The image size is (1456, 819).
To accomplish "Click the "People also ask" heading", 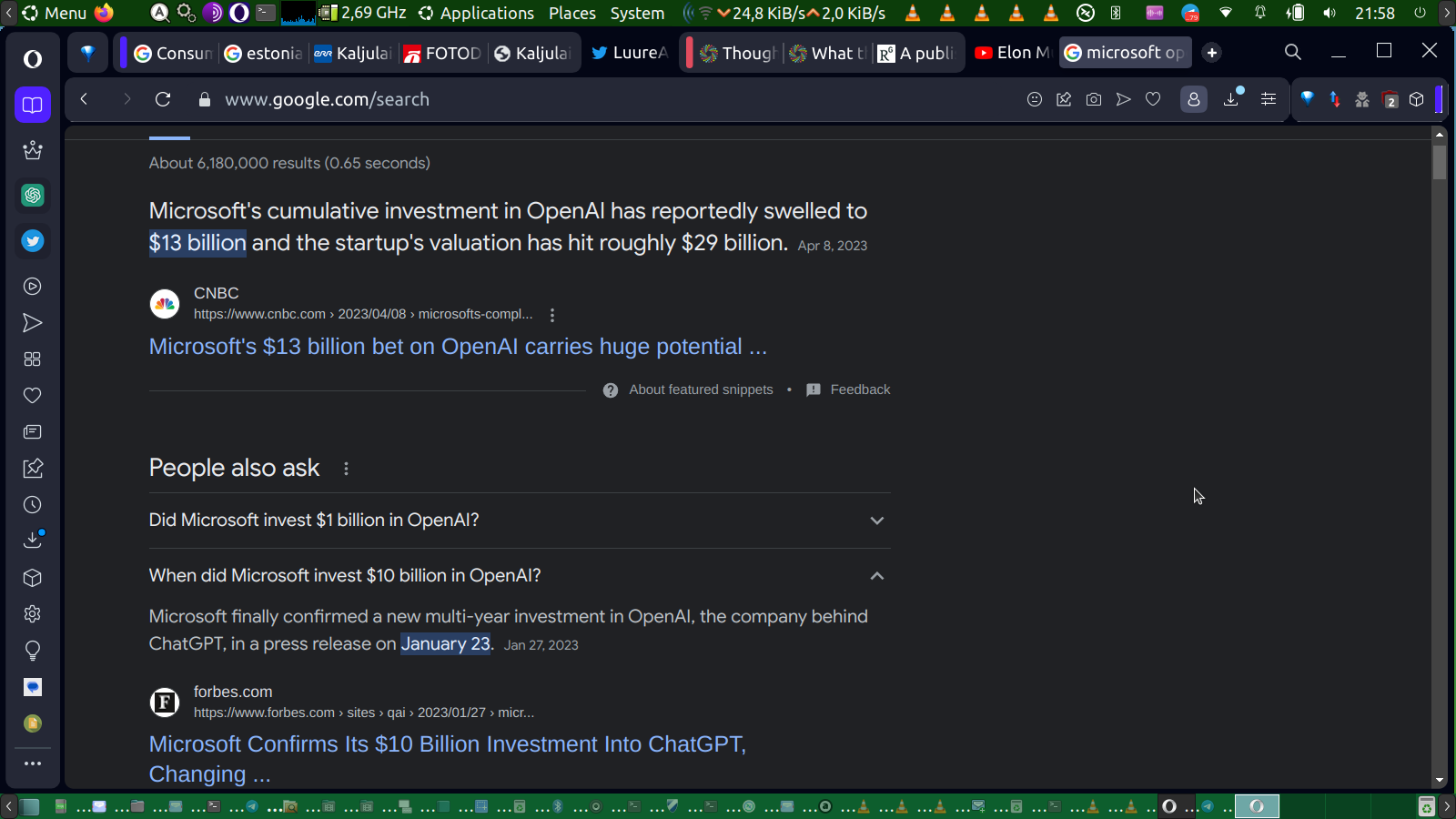I will click(234, 468).
